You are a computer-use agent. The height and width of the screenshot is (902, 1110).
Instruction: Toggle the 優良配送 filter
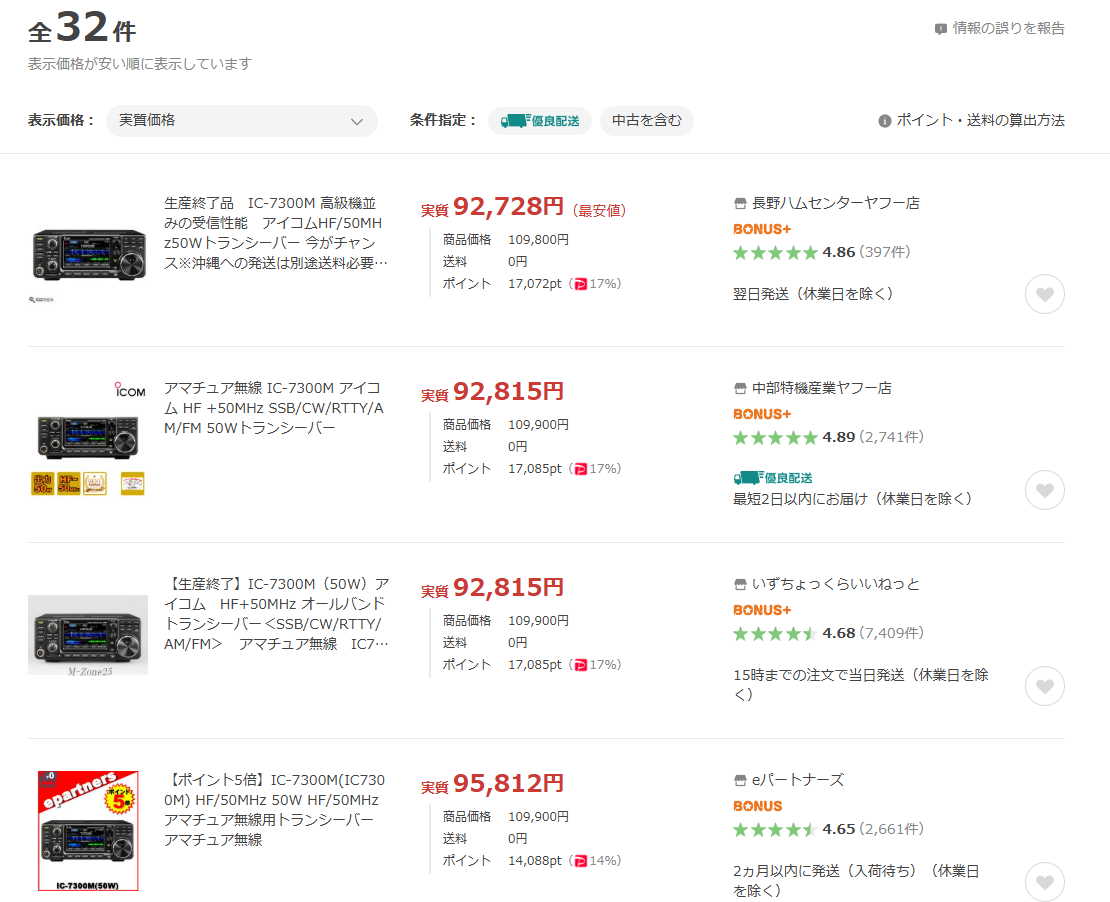click(540, 121)
